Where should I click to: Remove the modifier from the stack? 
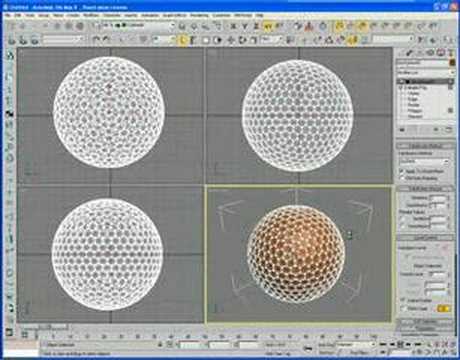pyautogui.click(x=436, y=129)
